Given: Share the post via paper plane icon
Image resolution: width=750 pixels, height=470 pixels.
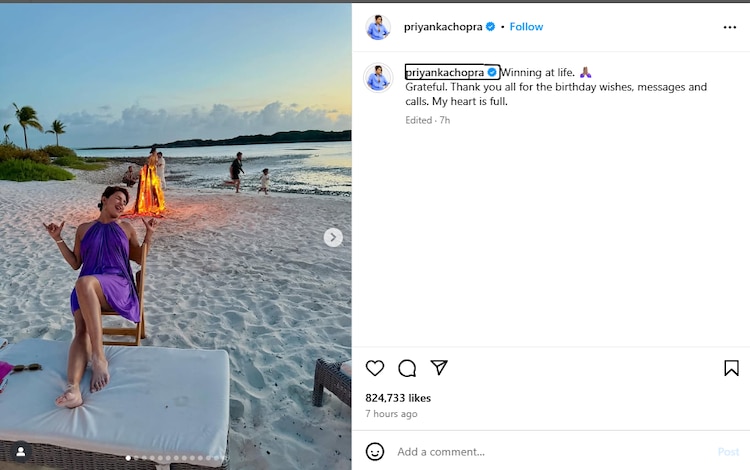Looking at the screenshot, I should [x=439, y=368].
